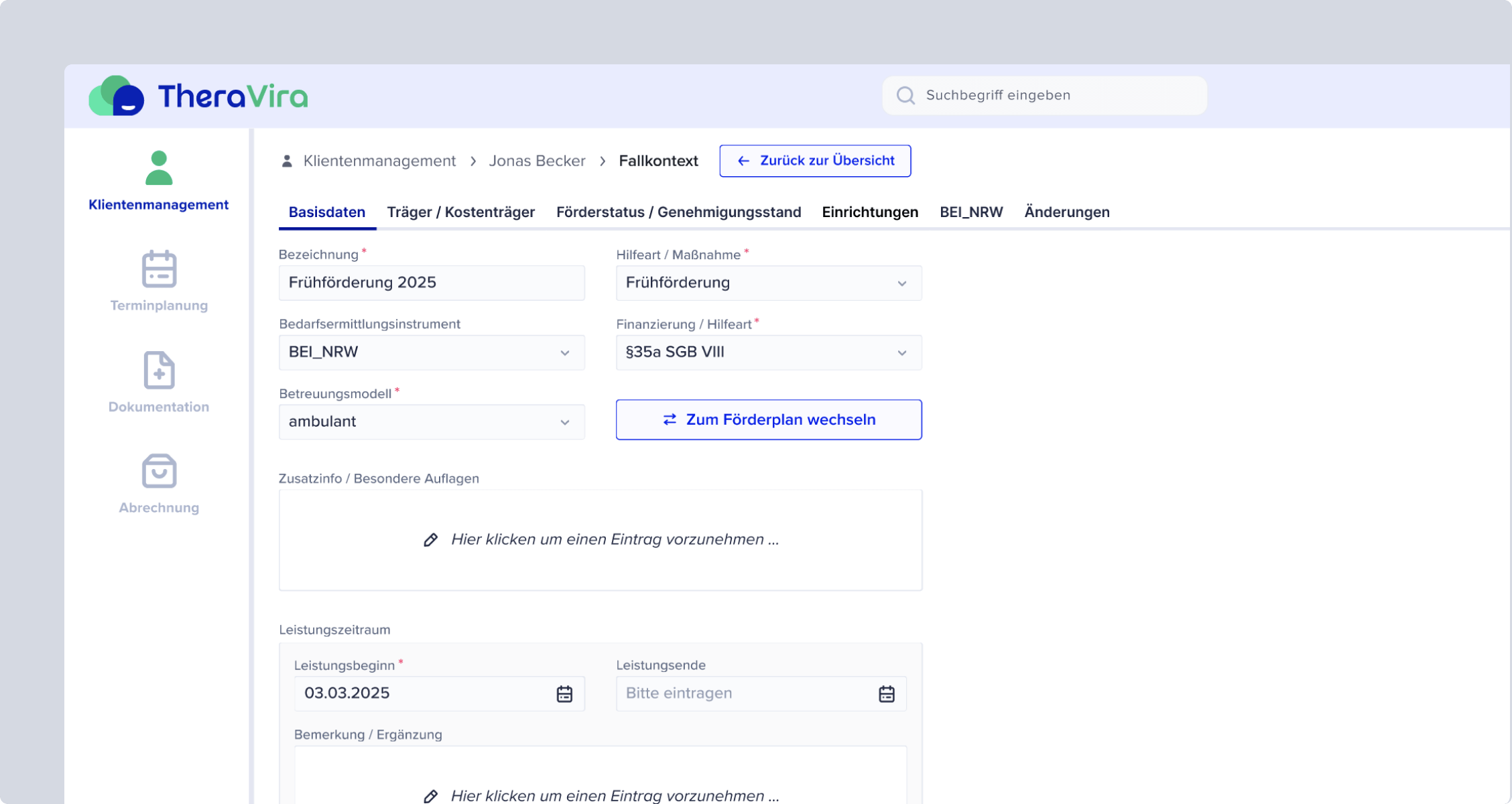Image resolution: width=1512 pixels, height=804 pixels.
Task: Click the pencil icon in Zusatzinfo area
Action: click(430, 539)
